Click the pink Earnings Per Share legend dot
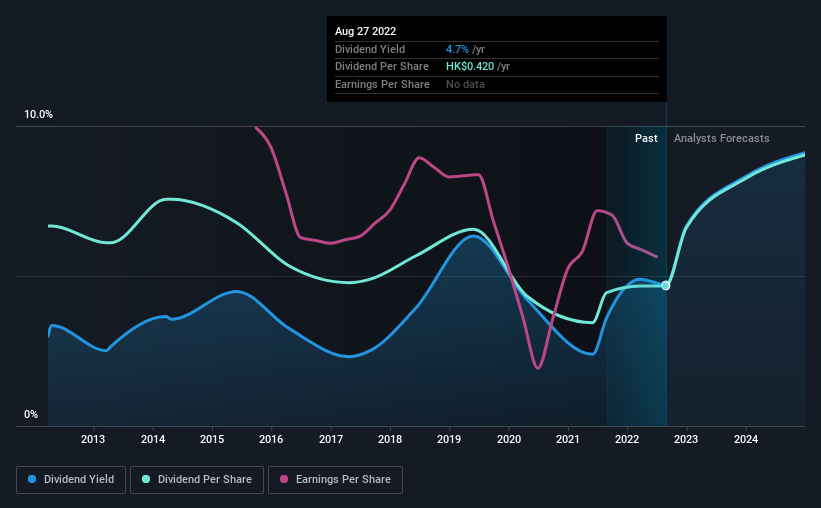 (x=284, y=479)
